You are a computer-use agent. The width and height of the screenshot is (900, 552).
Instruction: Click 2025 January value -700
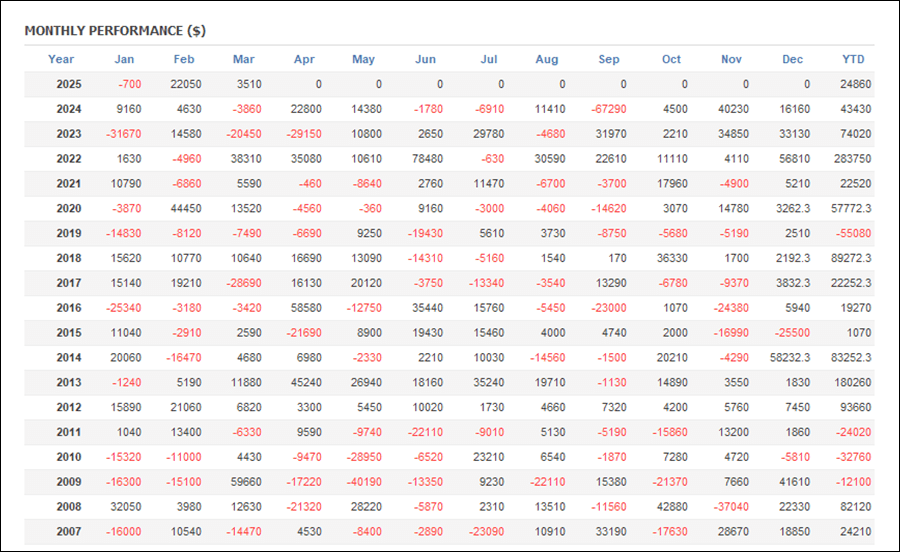click(130, 84)
